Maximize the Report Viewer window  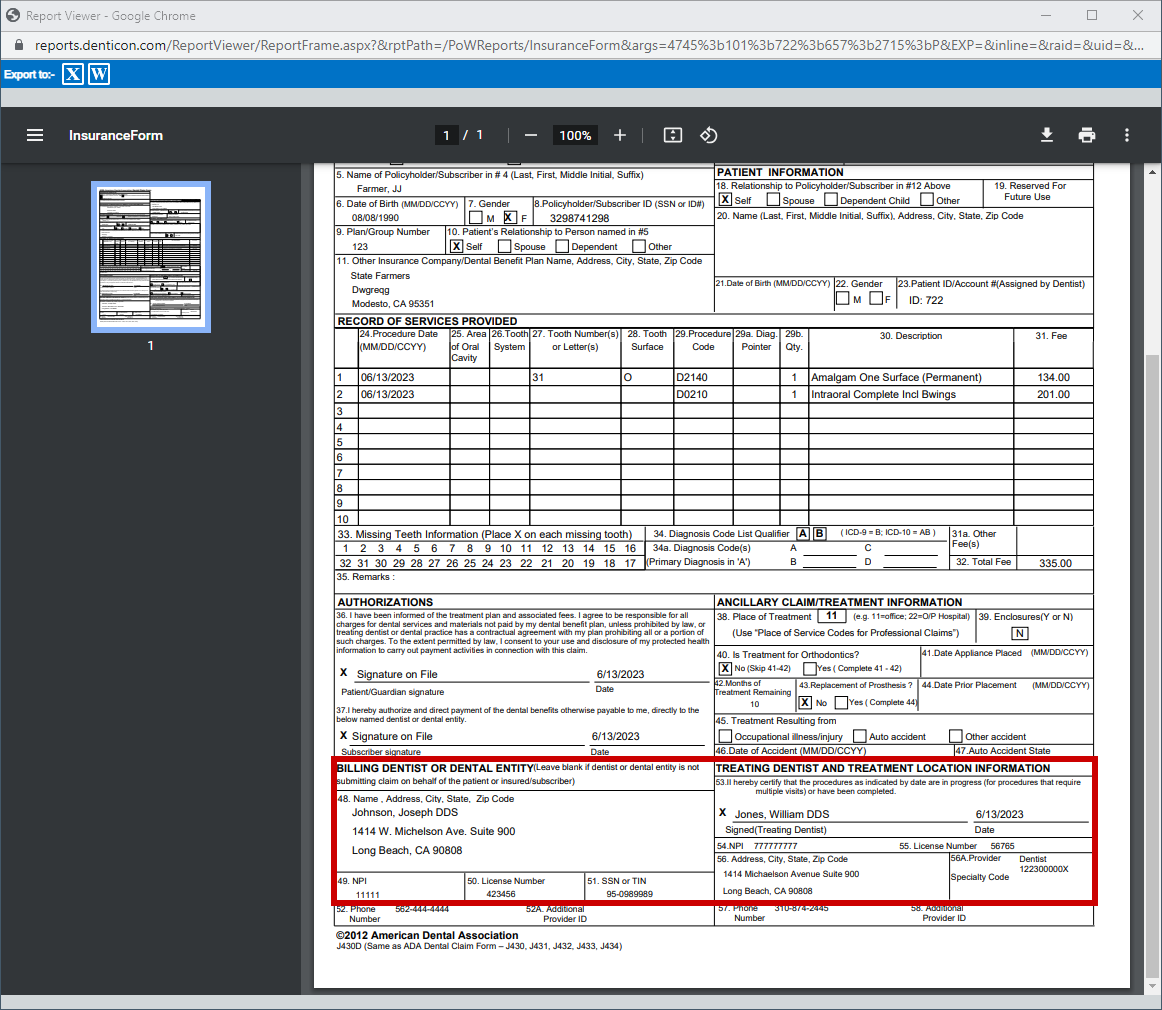(1092, 15)
